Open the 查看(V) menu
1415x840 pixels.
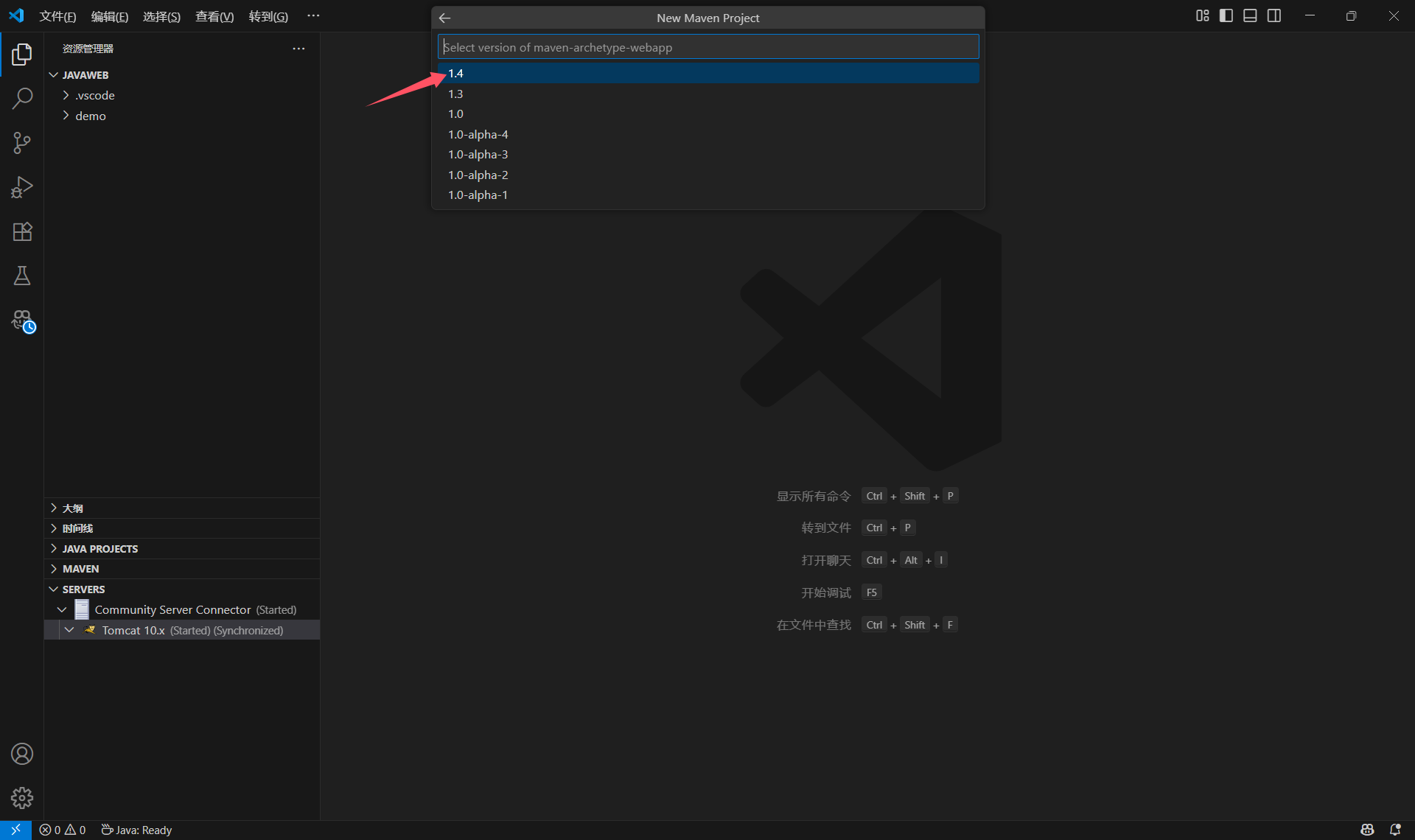(x=214, y=16)
